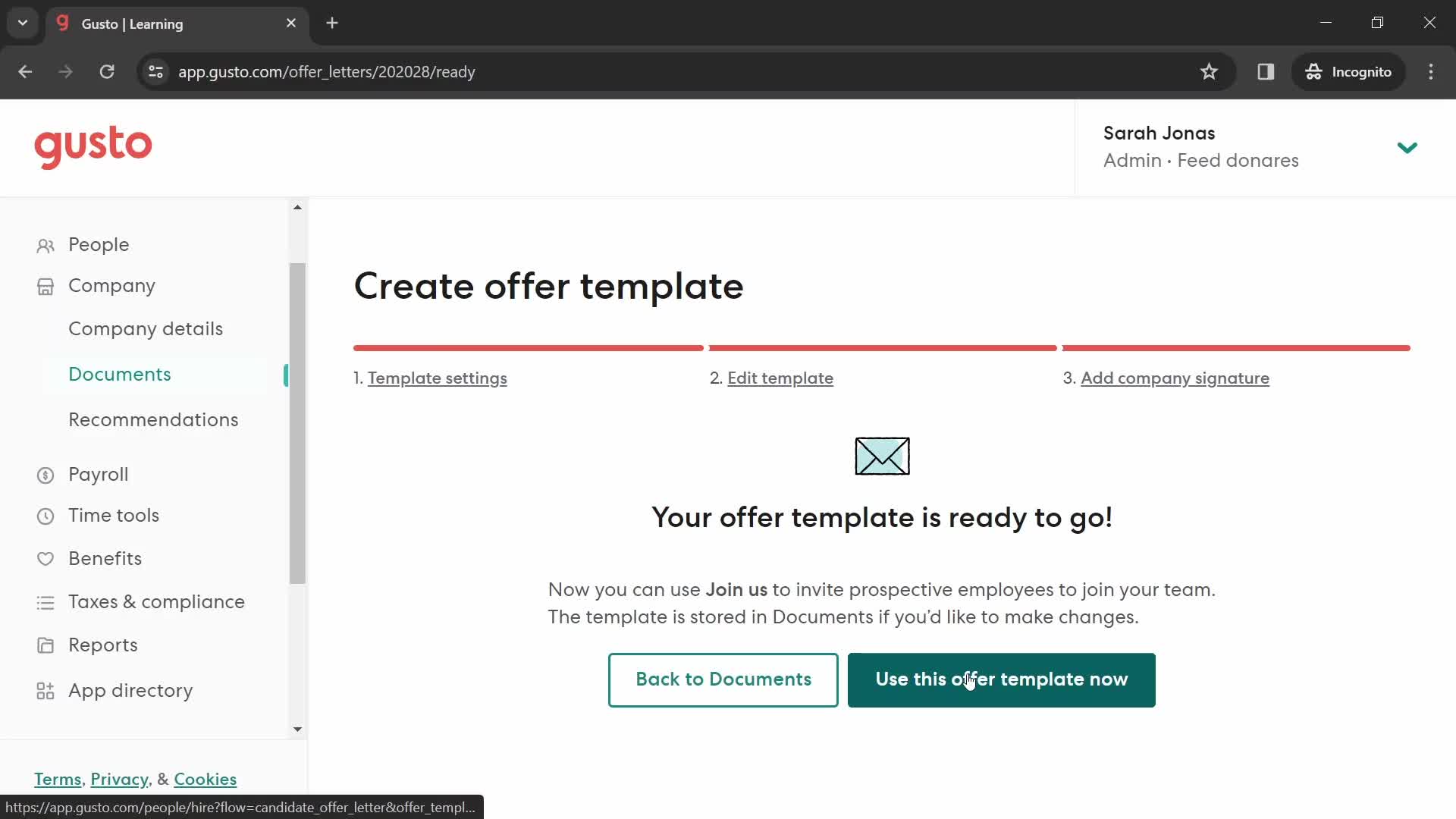Open Template settings step
This screenshot has width=1456, height=819.
coord(437,379)
